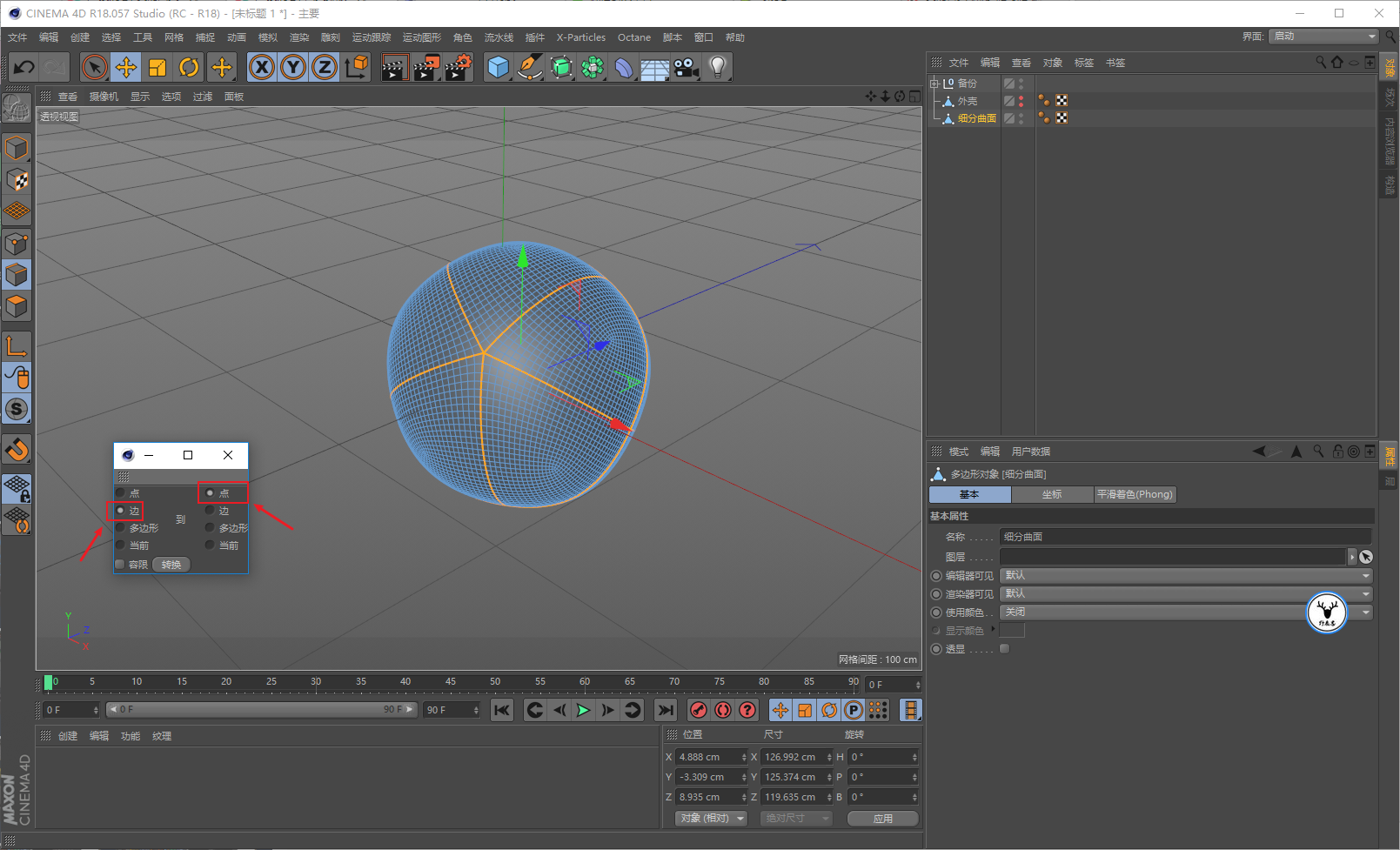1400x850 pixels.
Task: Click the Record Active Objects button
Action: 699,710
